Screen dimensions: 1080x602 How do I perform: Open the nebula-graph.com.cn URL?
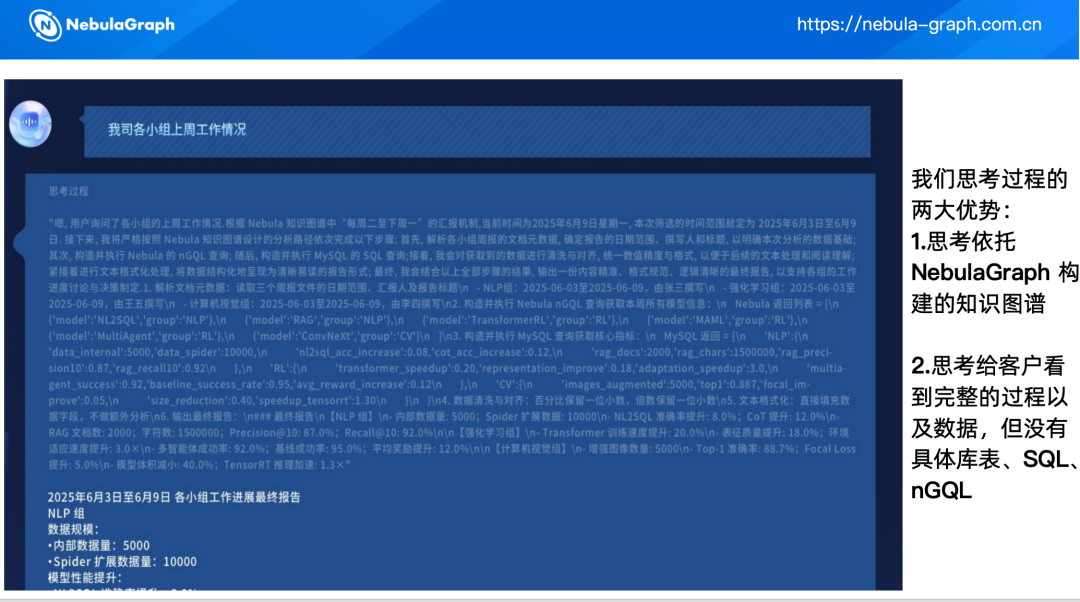click(919, 25)
